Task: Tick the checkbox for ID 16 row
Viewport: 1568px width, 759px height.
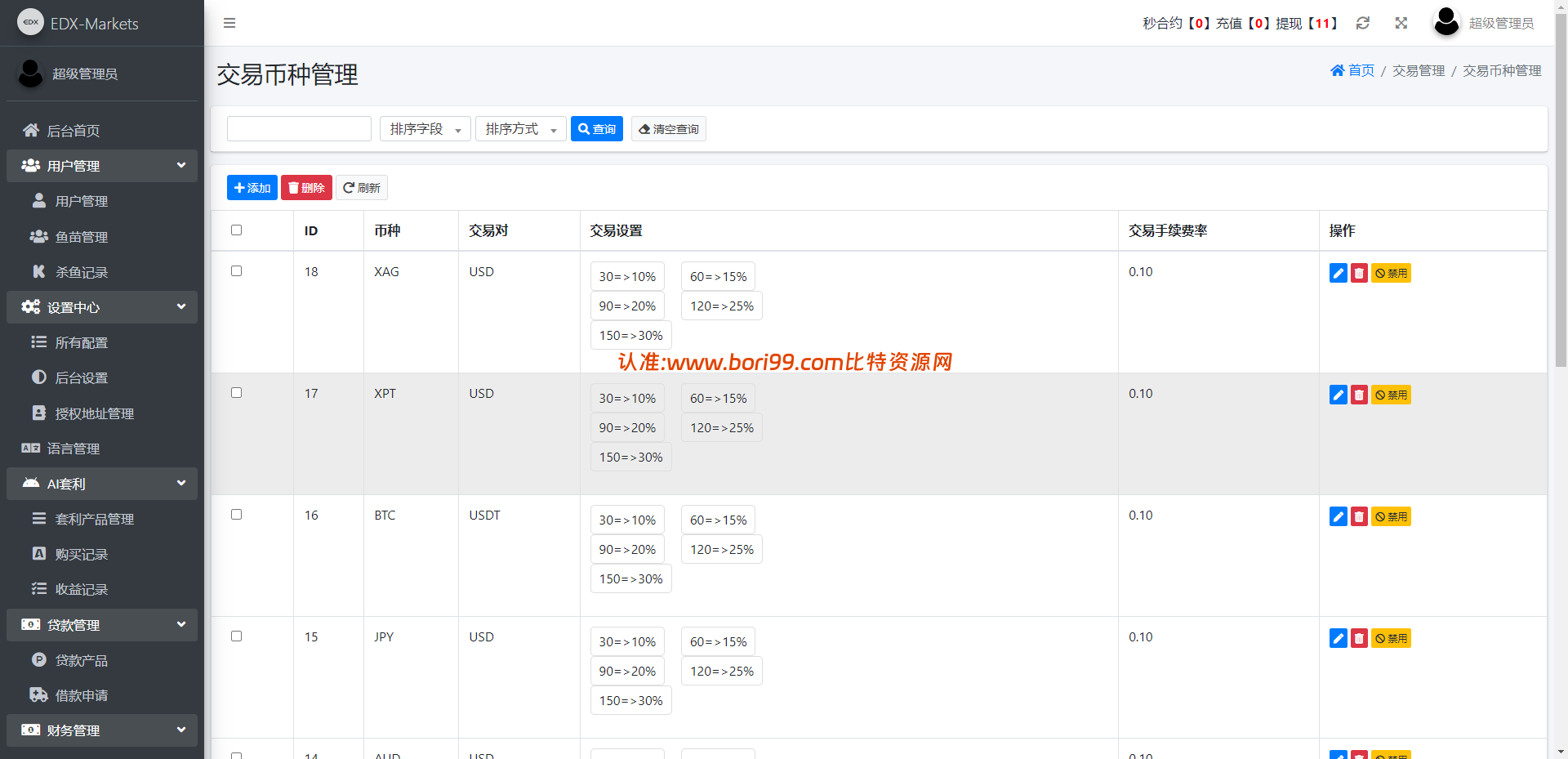Action: click(x=237, y=515)
